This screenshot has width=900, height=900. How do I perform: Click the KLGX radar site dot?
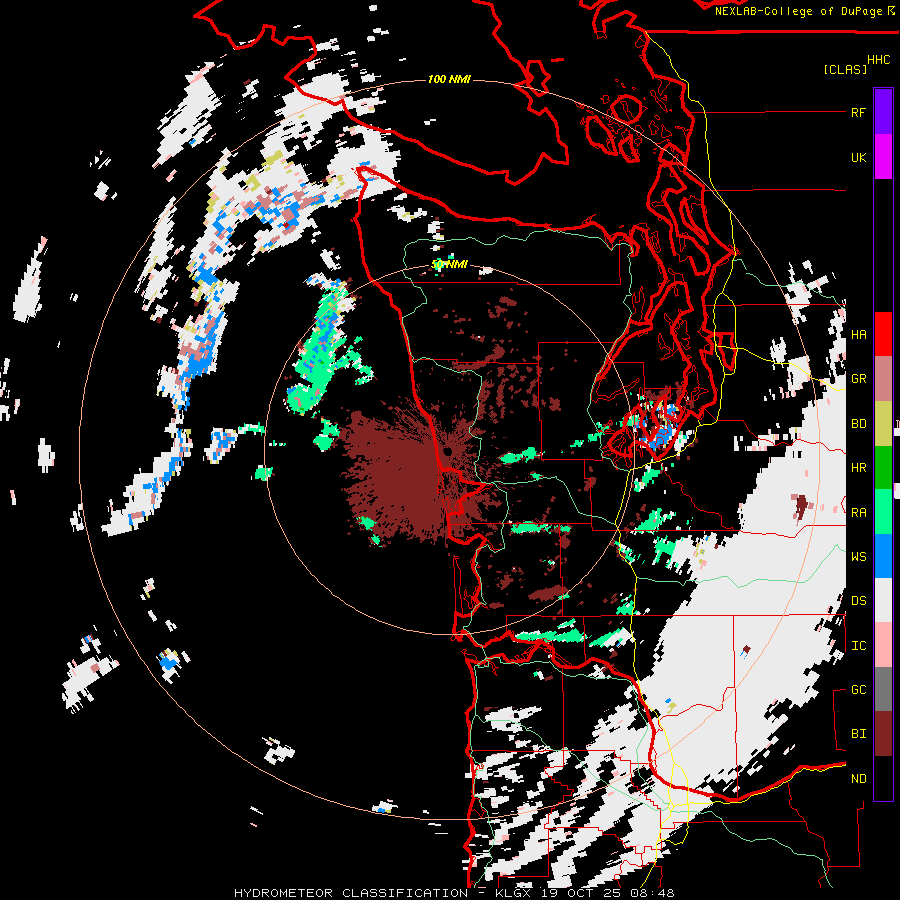click(447, 452)
